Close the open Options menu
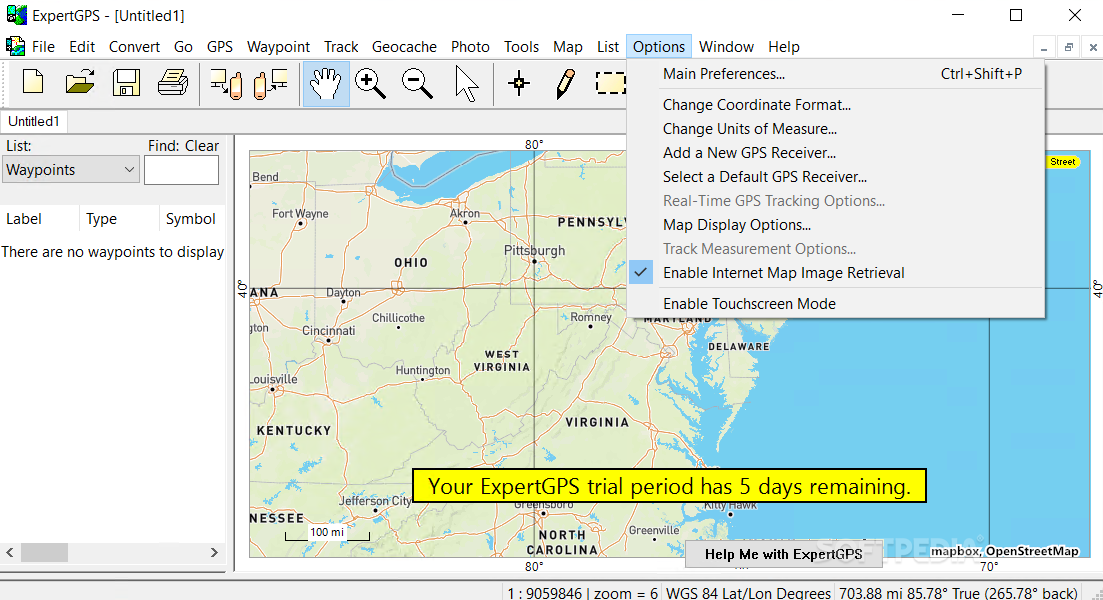 click(658, 46)
